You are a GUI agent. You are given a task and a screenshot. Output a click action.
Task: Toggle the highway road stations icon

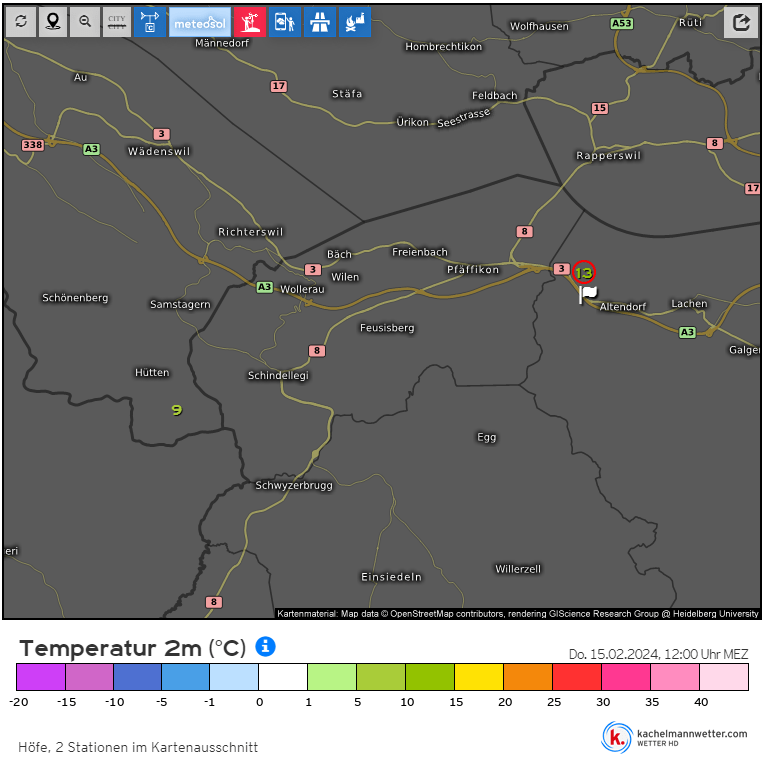pos(320,22)
